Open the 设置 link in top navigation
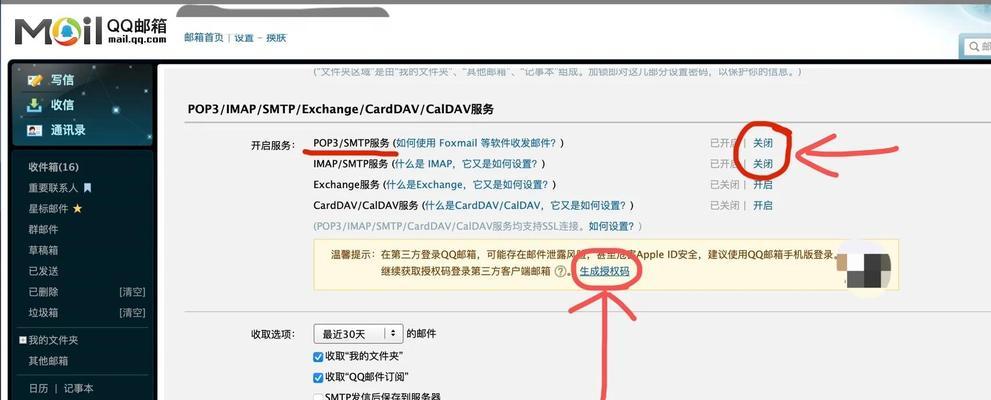The image size is (991, 400). (244, 38)
